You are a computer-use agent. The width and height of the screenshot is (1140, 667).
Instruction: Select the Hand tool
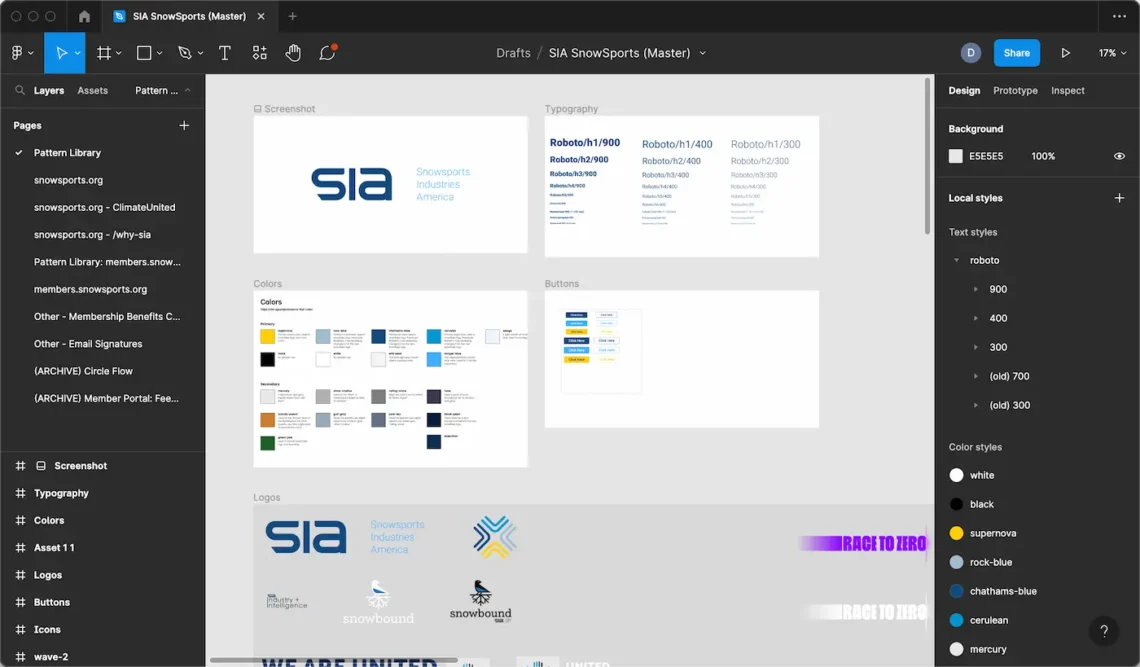(293, 52)
